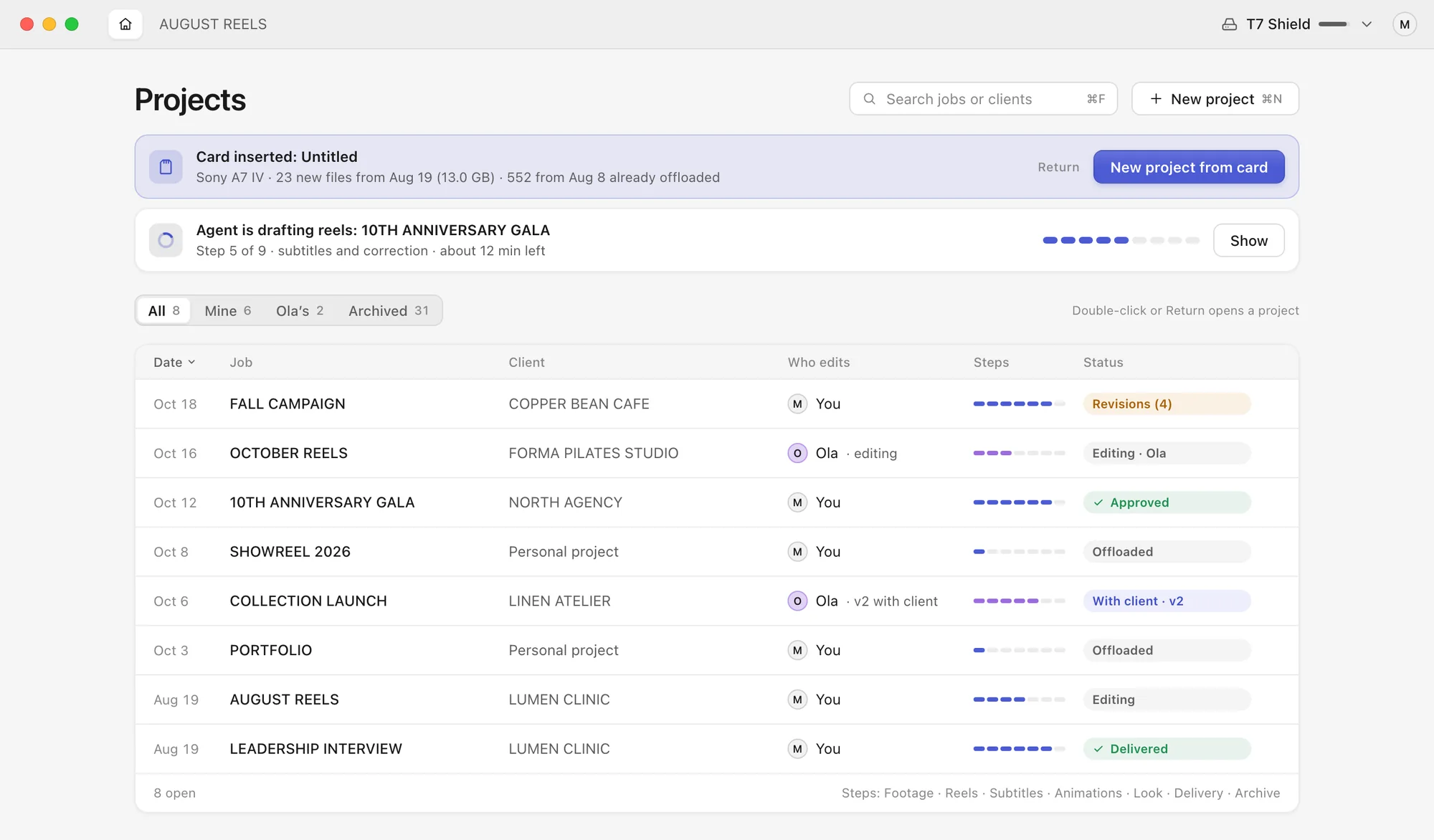Select the 10TH ANNIVERSARY GALA job row
This screenshot has height=840, width=1434.
click(x=716, y=502)
